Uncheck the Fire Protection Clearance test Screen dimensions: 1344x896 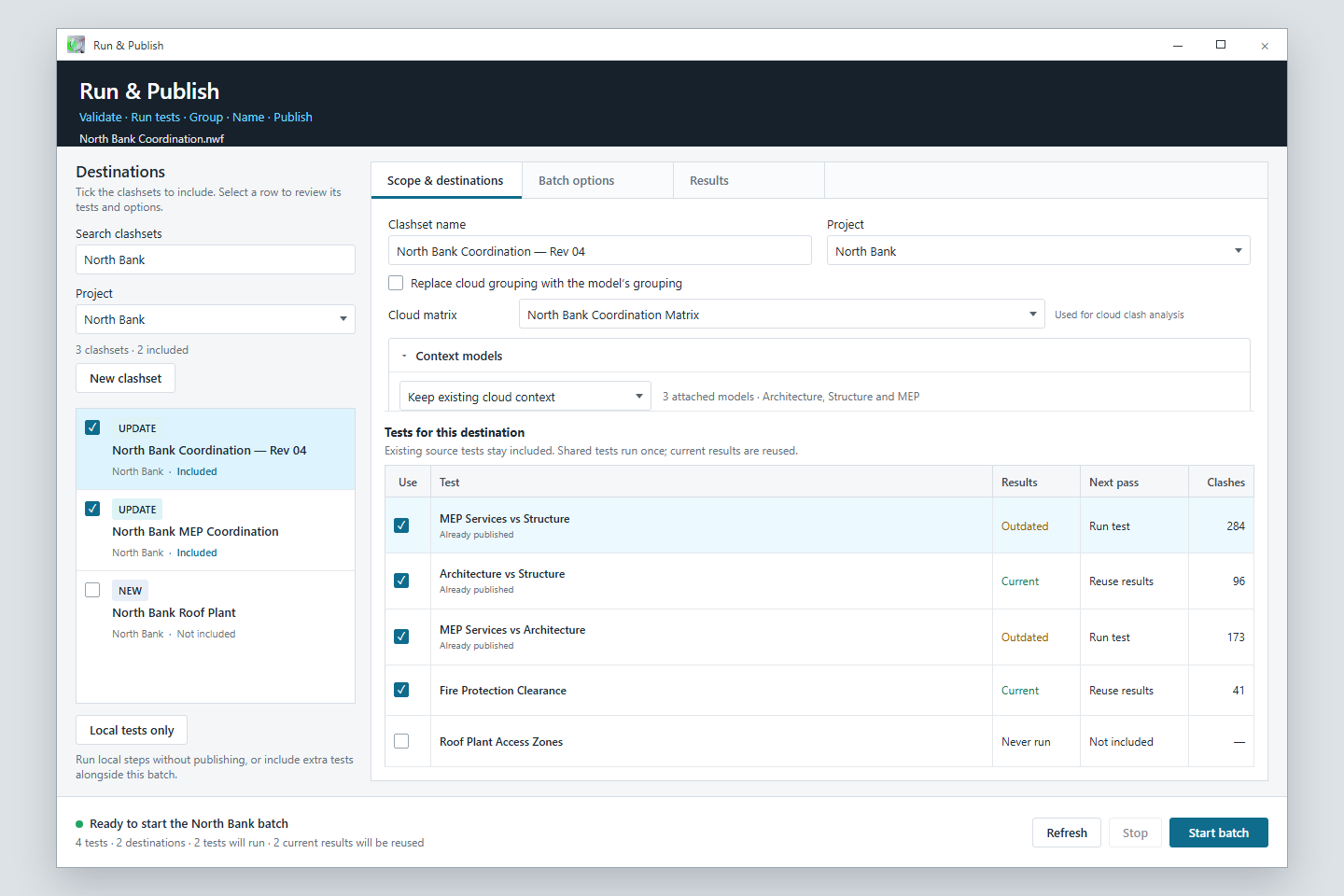pos(401,690)
